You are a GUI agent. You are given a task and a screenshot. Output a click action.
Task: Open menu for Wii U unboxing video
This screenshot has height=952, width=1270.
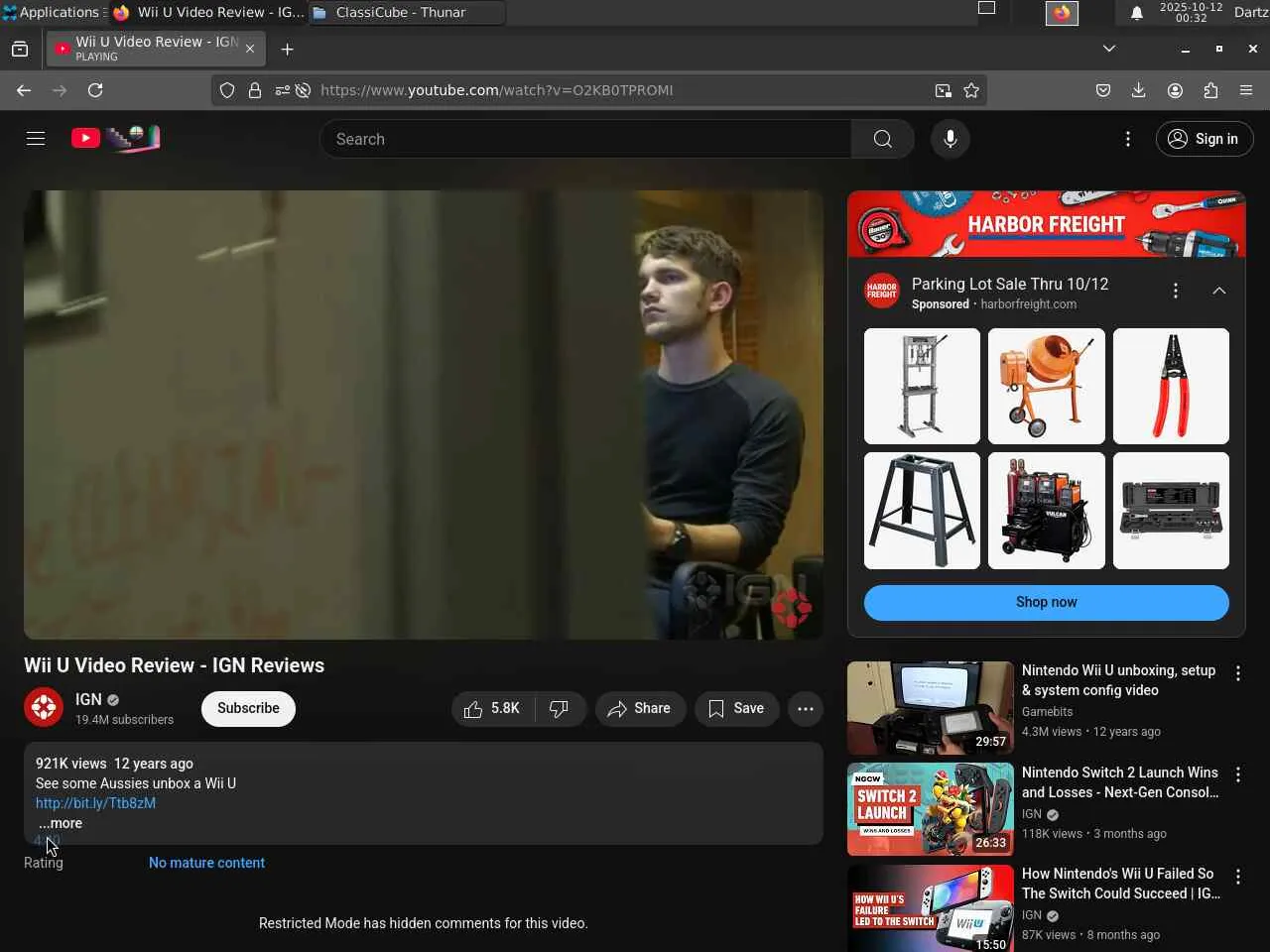click(1238, 673)
